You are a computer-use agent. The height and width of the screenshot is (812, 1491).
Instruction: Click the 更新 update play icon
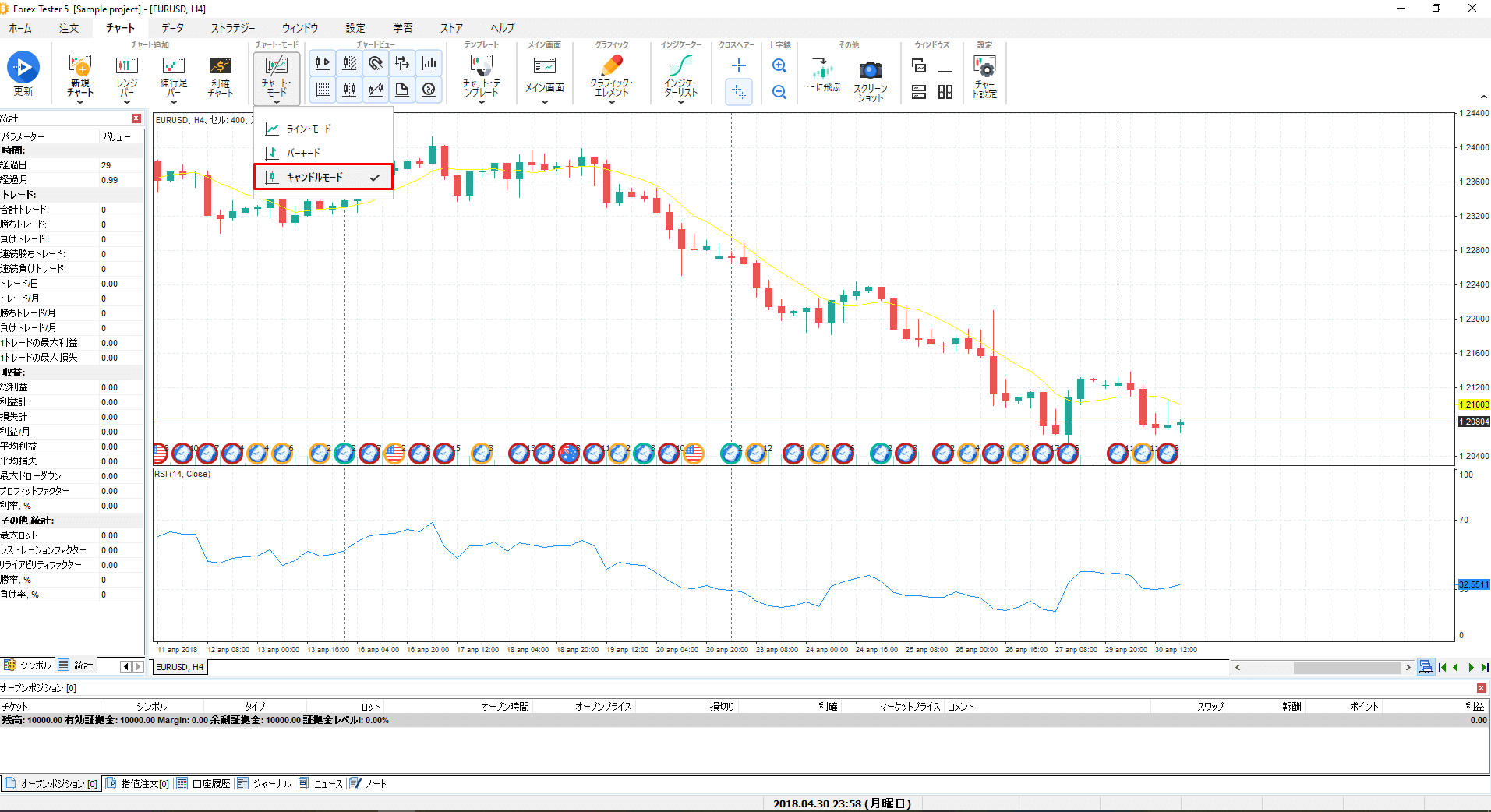(23, 68)
